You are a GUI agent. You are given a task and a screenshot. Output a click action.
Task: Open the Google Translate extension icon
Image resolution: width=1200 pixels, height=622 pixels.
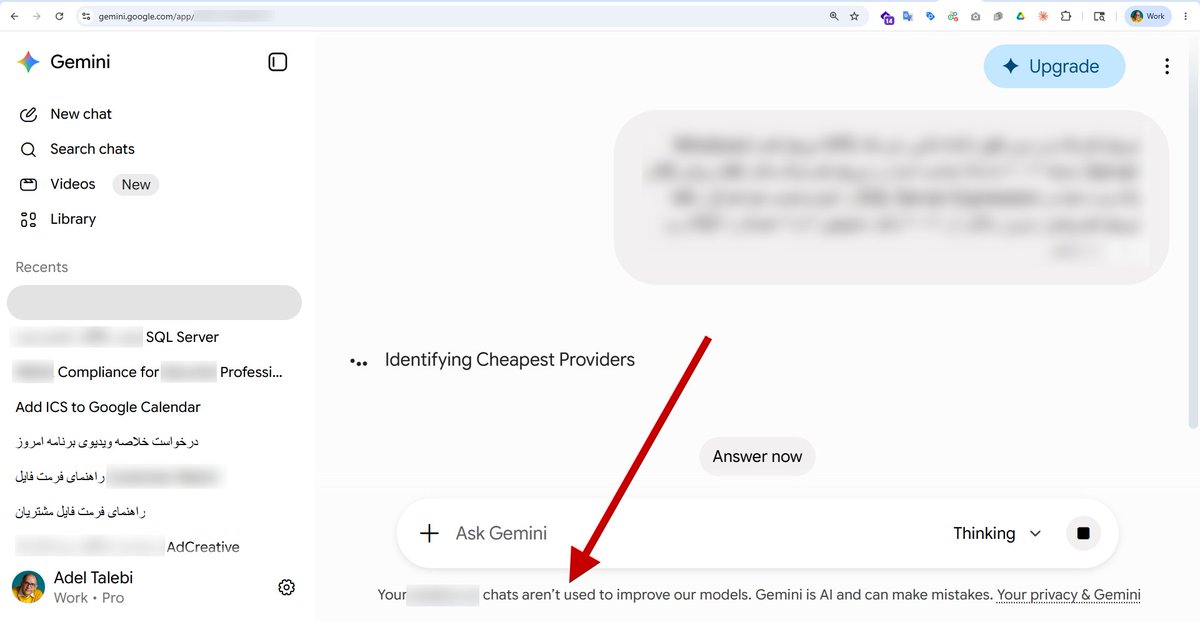(908, 16)
